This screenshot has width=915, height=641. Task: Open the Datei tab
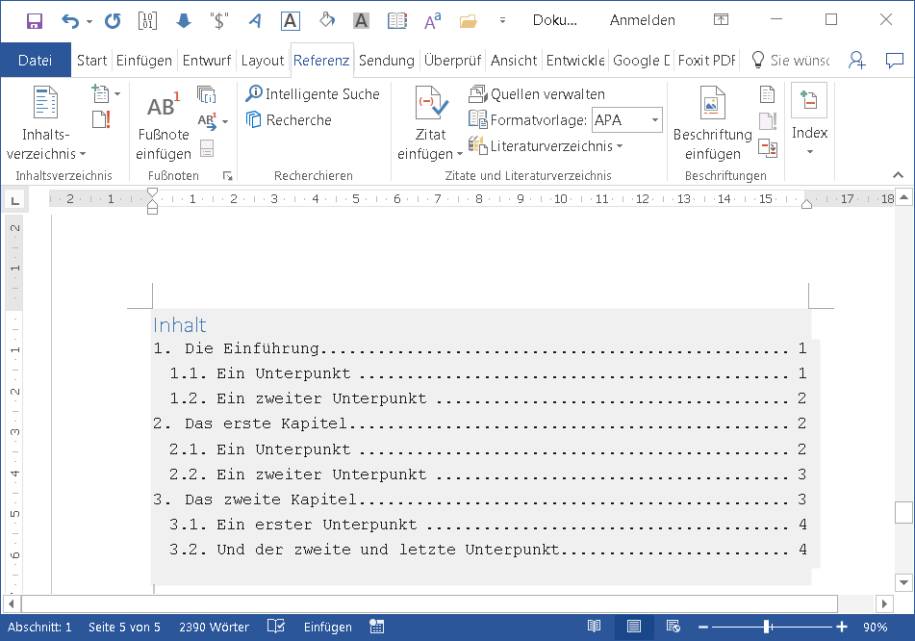pos(35,60)
